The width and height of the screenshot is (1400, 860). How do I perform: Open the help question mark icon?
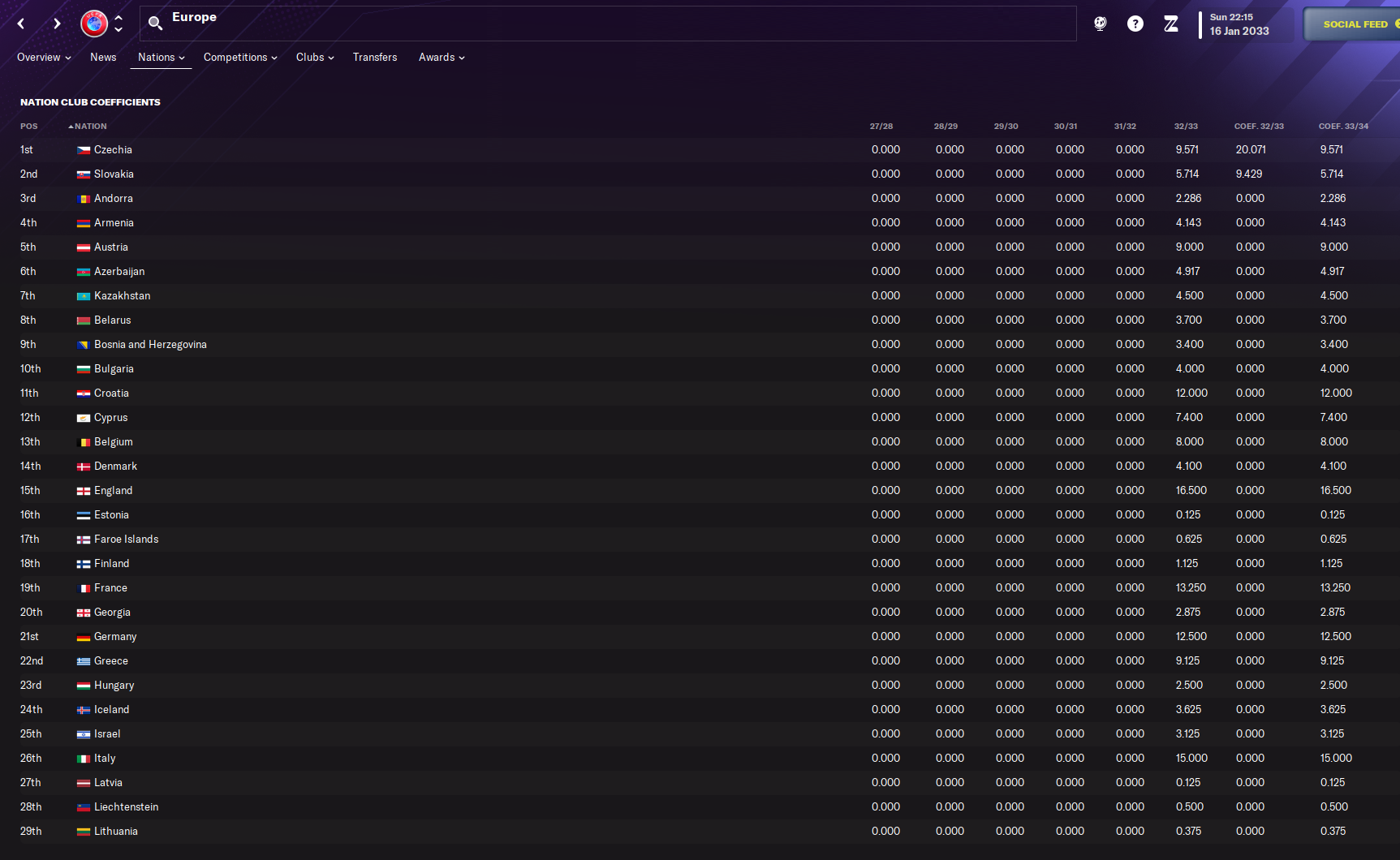pos(1135,24)
